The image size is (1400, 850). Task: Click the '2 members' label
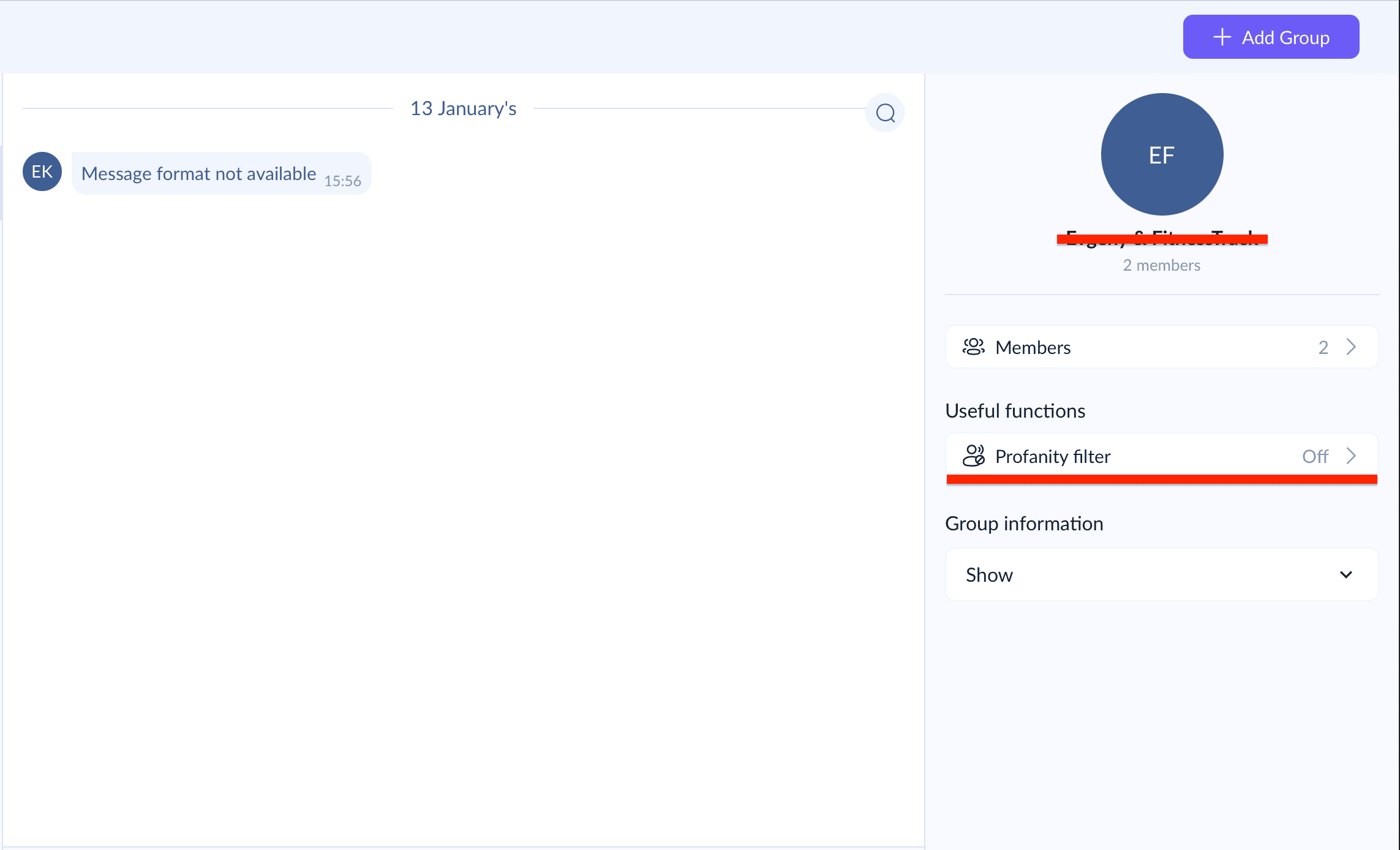[1161, 265]
